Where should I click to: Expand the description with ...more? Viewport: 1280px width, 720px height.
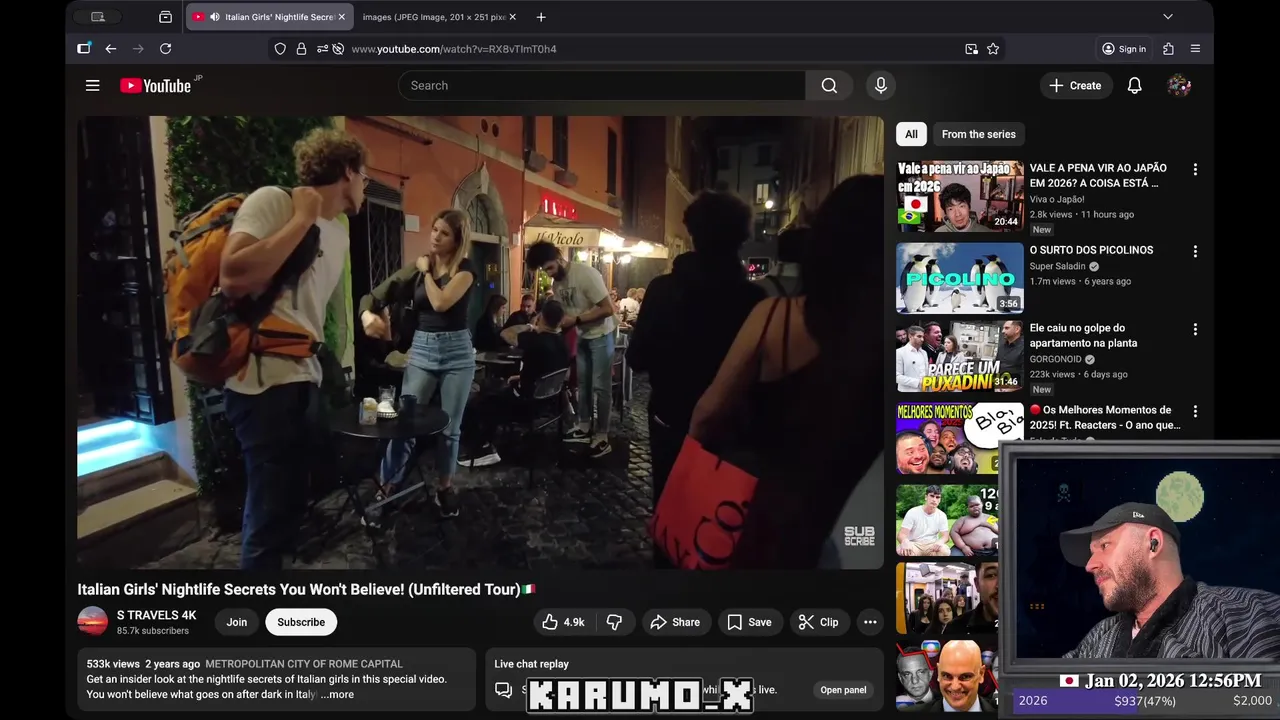337,694
